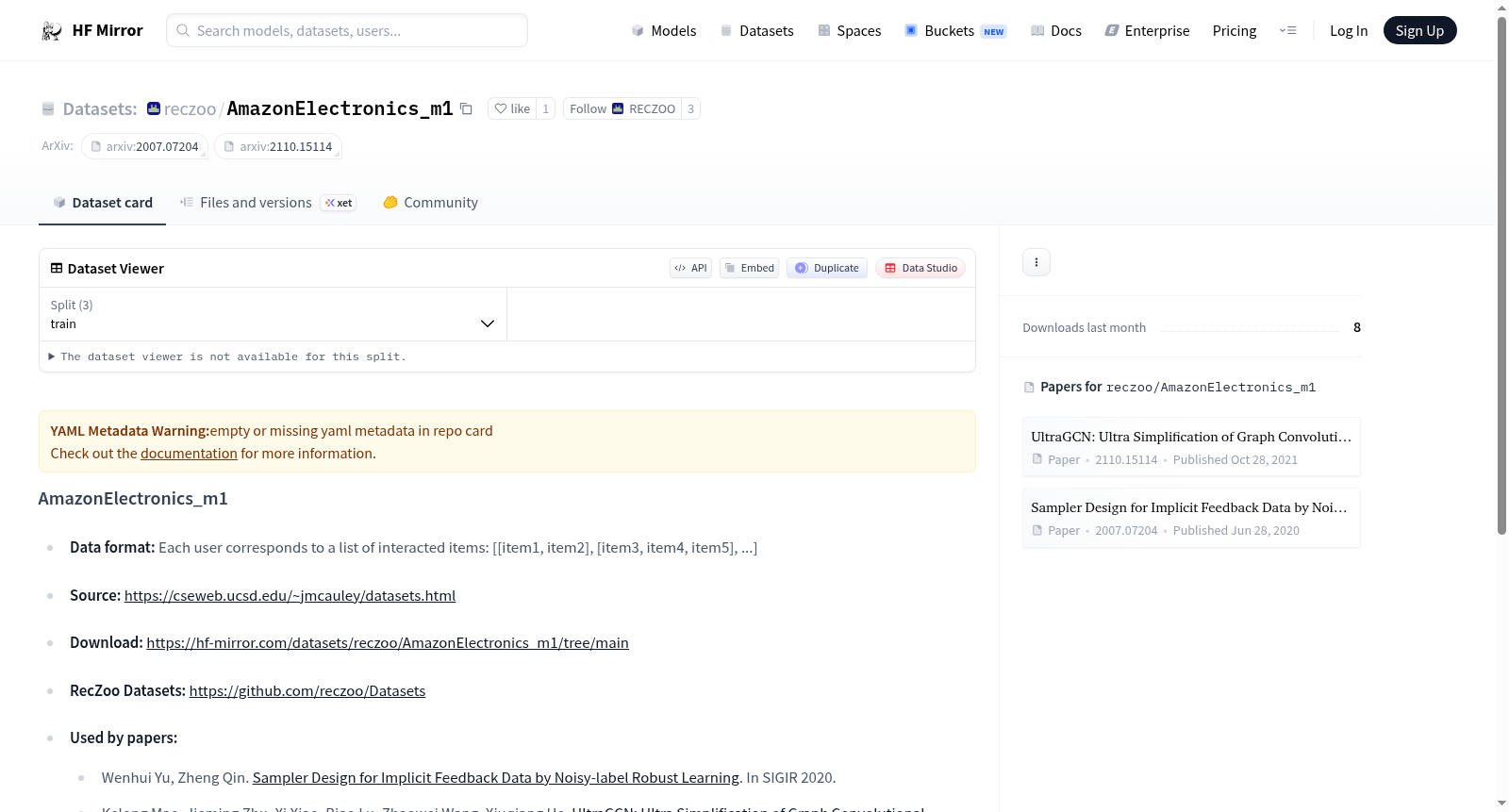Expand the dataset viewer not available message

(227, 356)
